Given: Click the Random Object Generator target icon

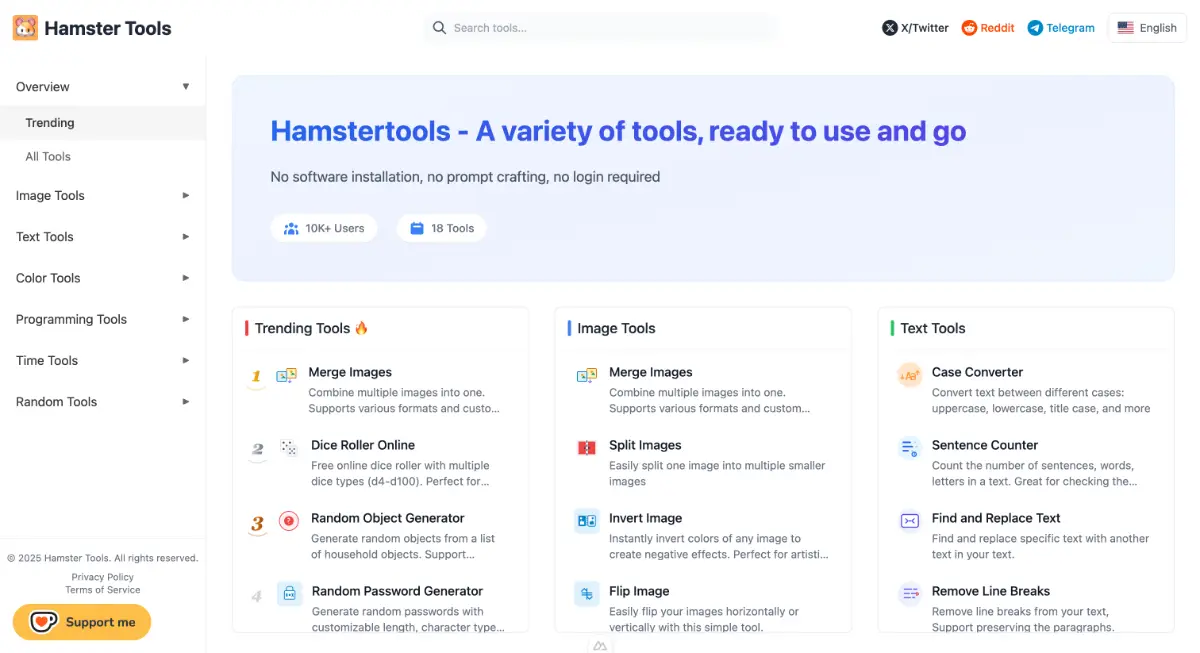Looking at the screenshot, I should pyautogui.click(x=289, y=520).
